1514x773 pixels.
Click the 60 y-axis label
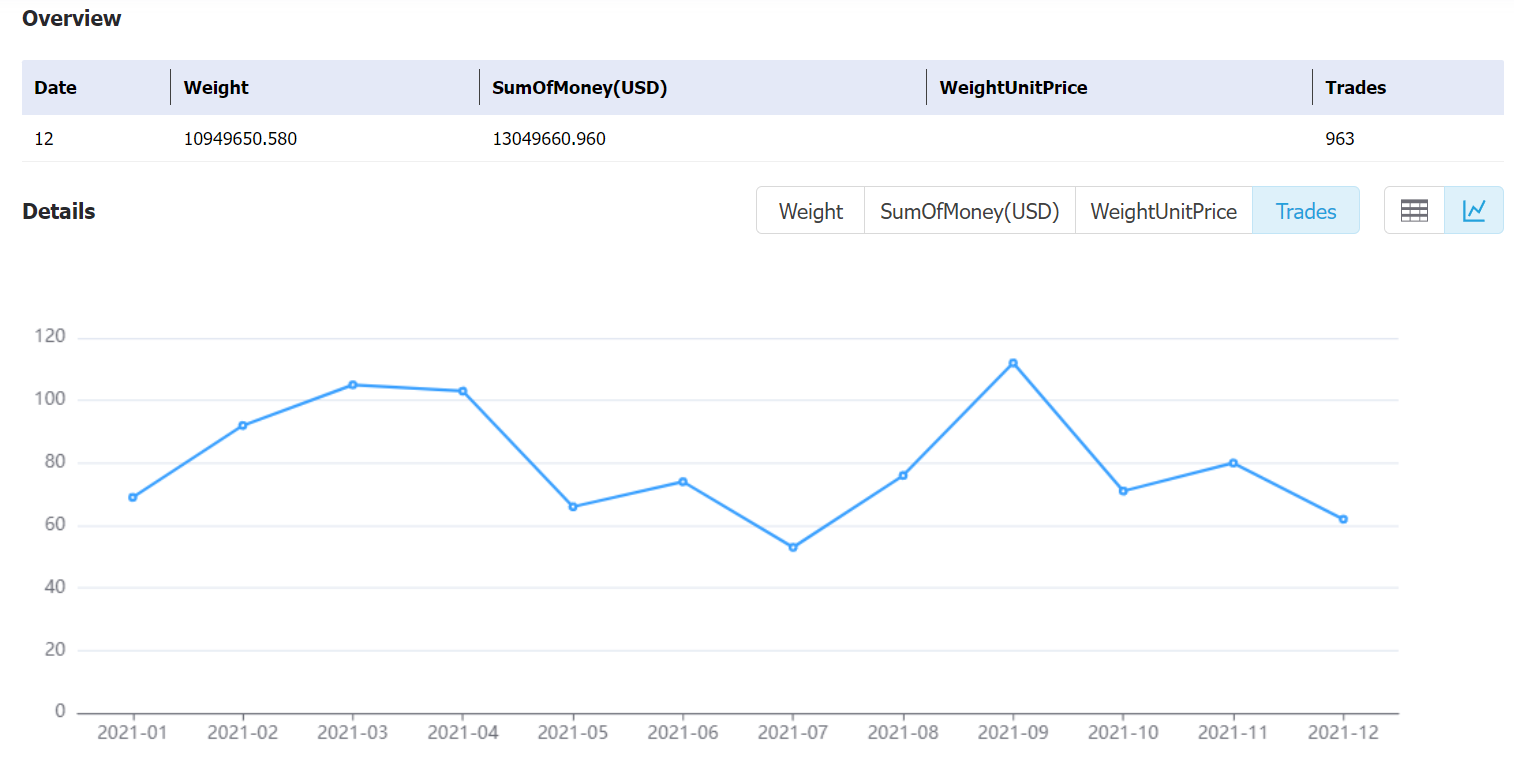coord(54,524)
